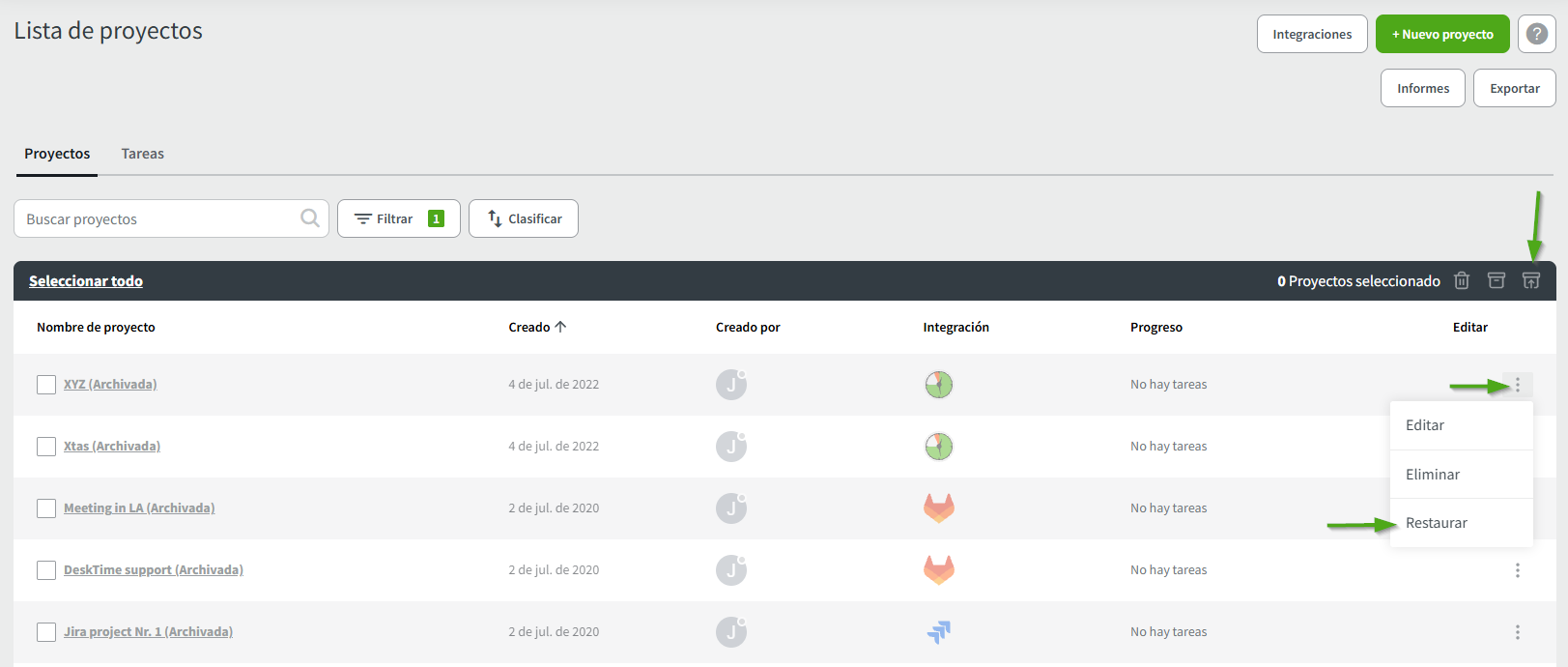Open the three-dot menu for DeskTime support
This screenshot has height=667, width=1568.
point(1517,570)
